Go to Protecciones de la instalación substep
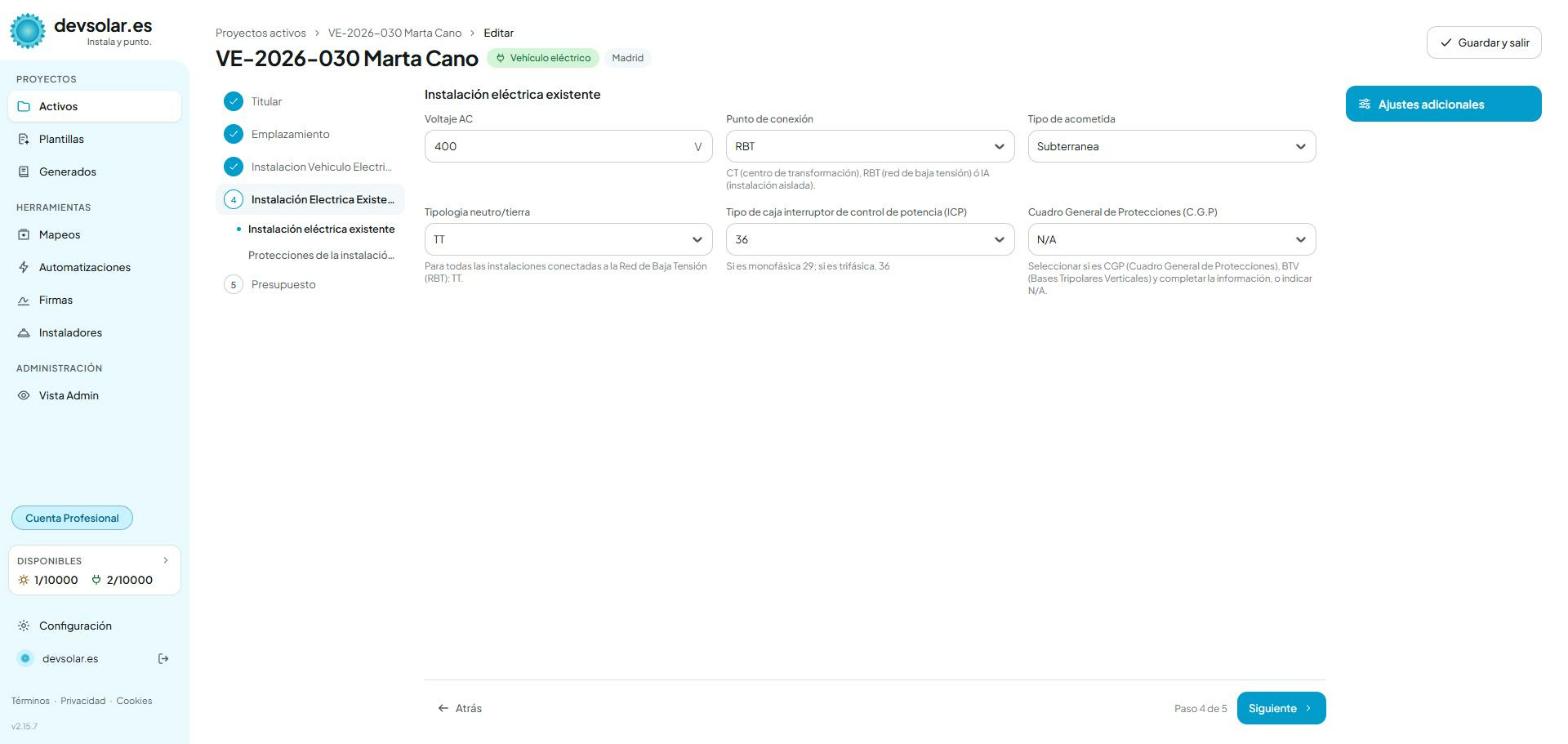 pos(321,256)
